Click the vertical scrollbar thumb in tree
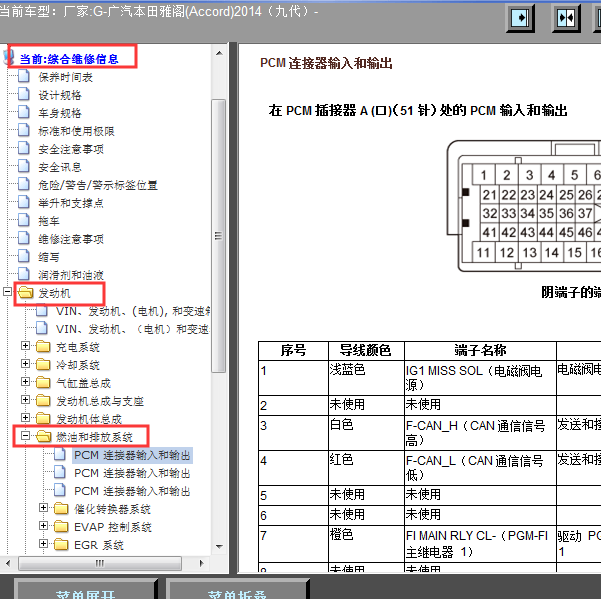 [x=218, y=235]
